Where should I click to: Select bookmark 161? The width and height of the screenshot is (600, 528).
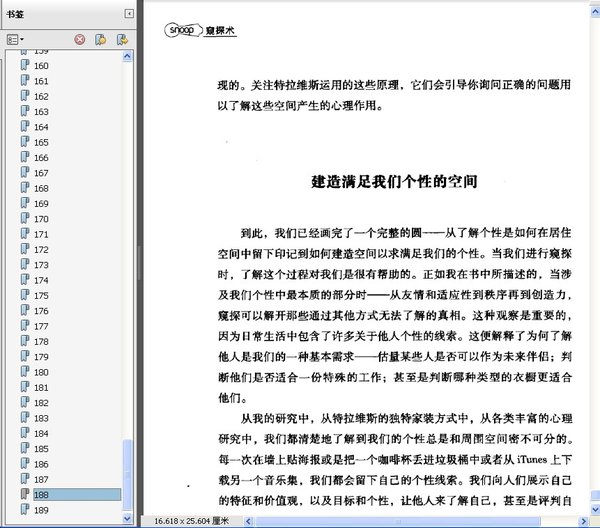(x=41, y=81)
